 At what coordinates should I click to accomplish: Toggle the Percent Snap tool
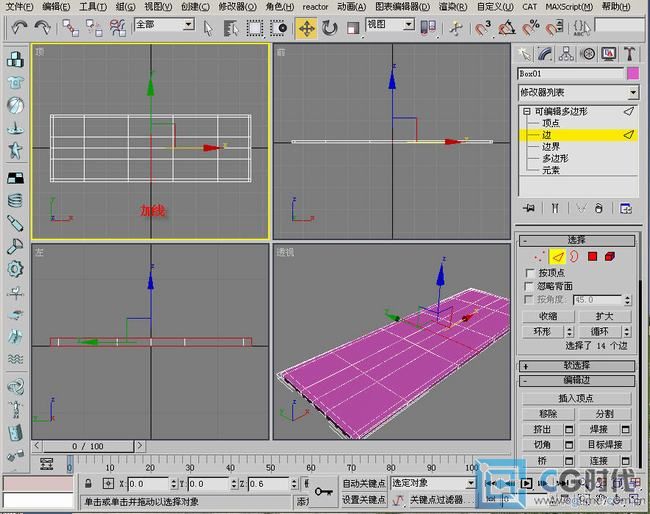point(531,29)
